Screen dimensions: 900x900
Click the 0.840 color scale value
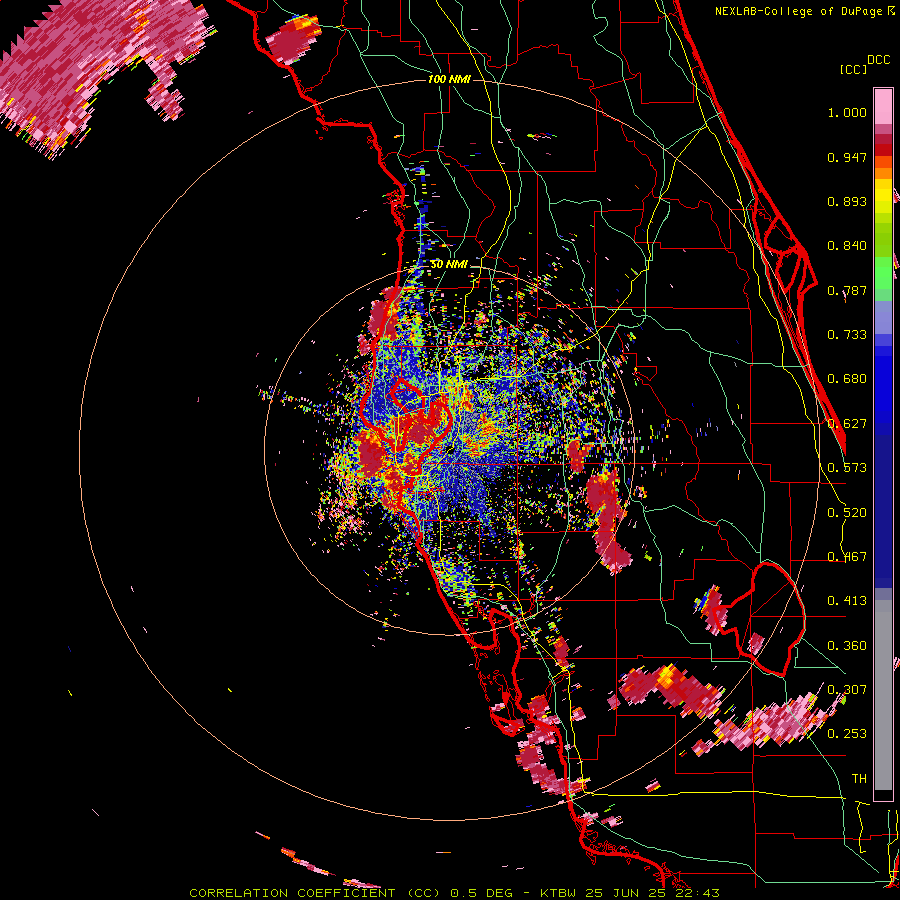pos(847,246)
